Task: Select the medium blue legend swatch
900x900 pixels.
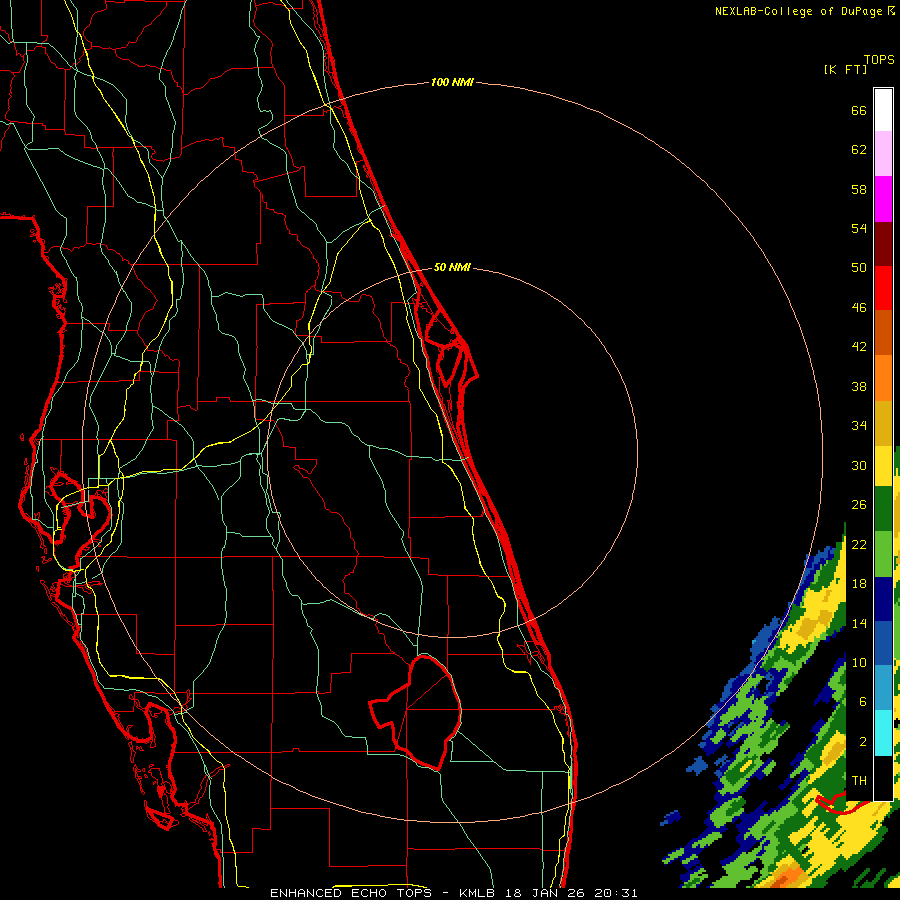Action: [x=883, y=643]
